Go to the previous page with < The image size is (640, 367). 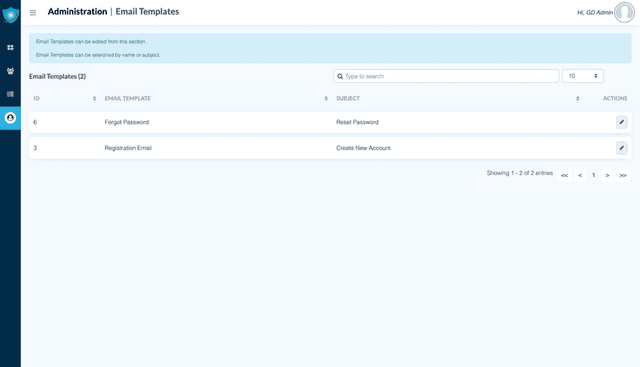(580, 175)
